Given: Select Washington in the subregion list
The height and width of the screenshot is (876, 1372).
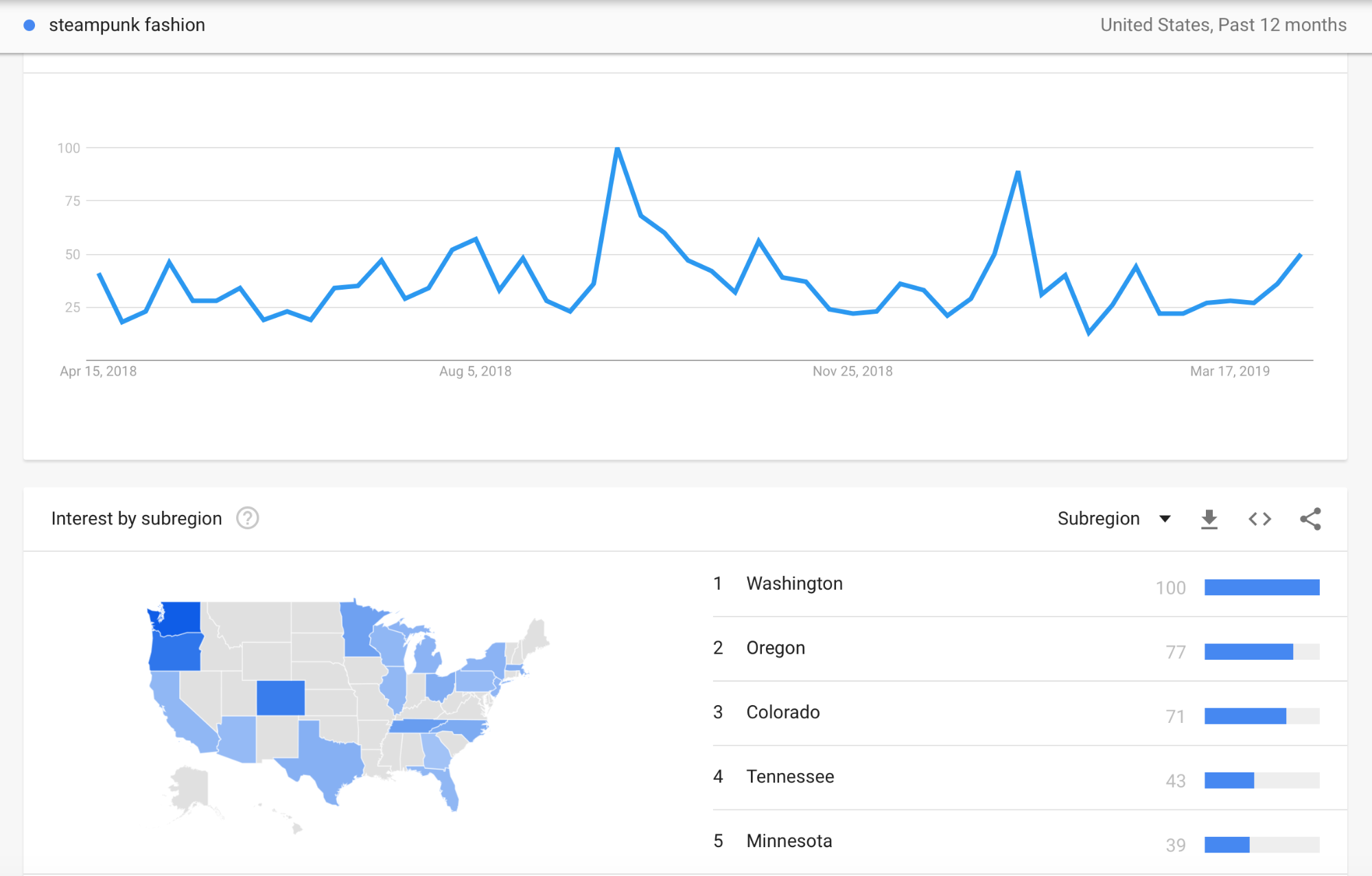Looking at the screenshot, I should point(794,584).
